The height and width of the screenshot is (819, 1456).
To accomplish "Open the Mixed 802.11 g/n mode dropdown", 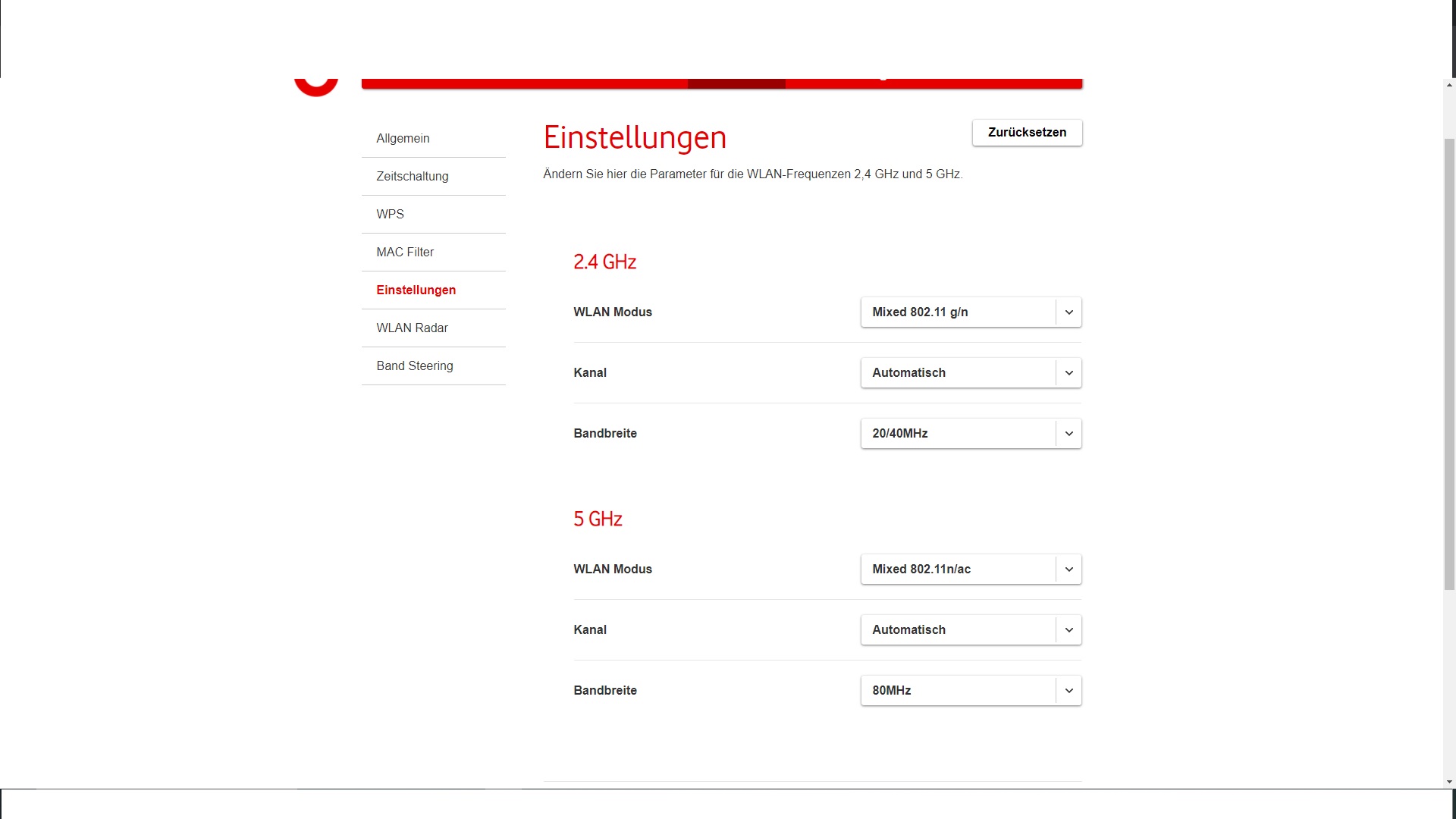I will (957, 312).
